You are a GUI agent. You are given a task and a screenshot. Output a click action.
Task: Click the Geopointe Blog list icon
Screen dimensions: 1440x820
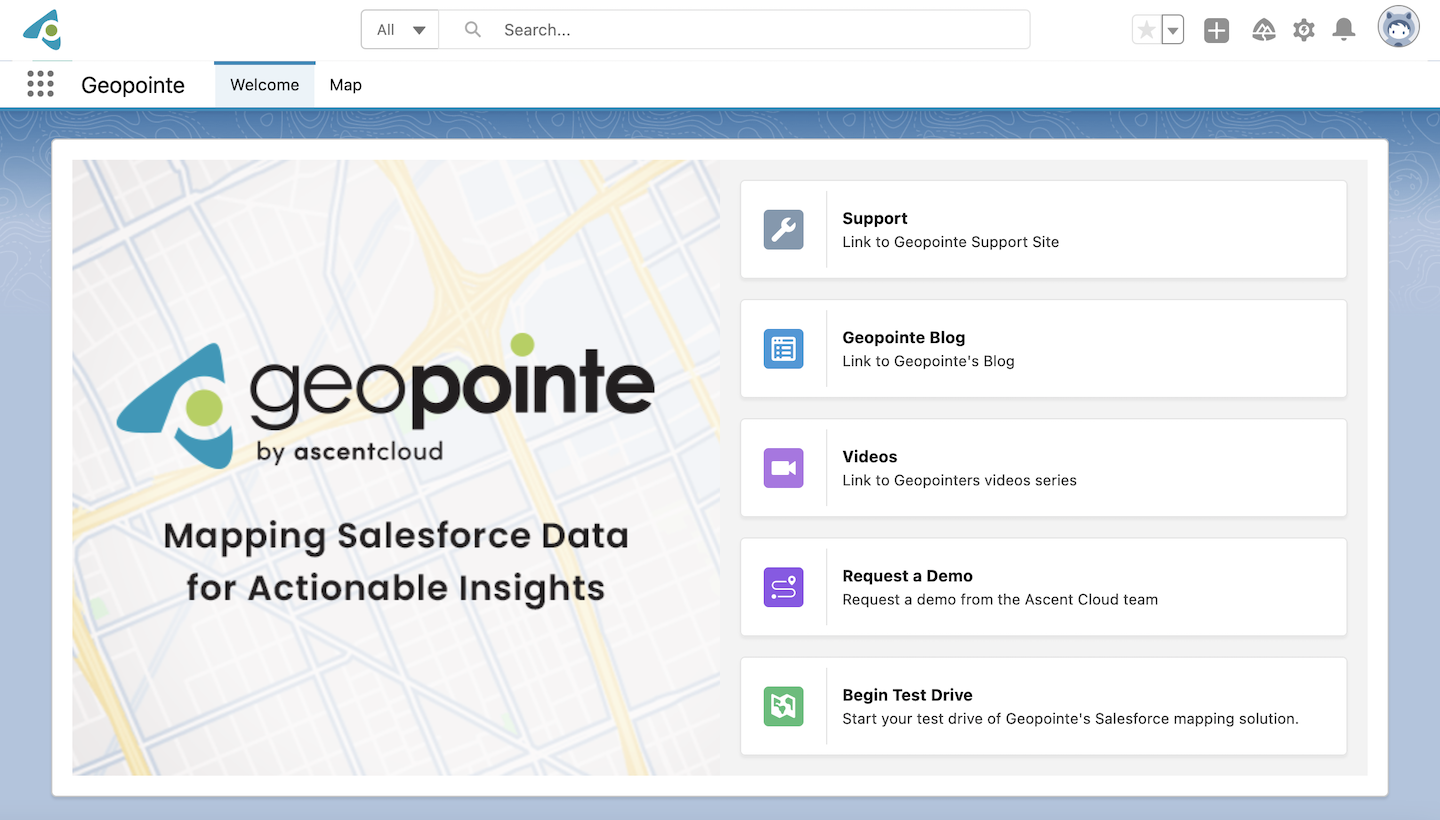(x=783, y=348)
